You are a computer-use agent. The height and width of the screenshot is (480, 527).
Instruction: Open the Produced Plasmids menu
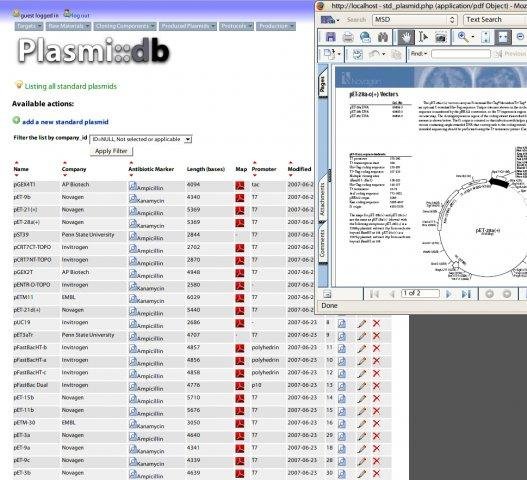coord(188,26)
